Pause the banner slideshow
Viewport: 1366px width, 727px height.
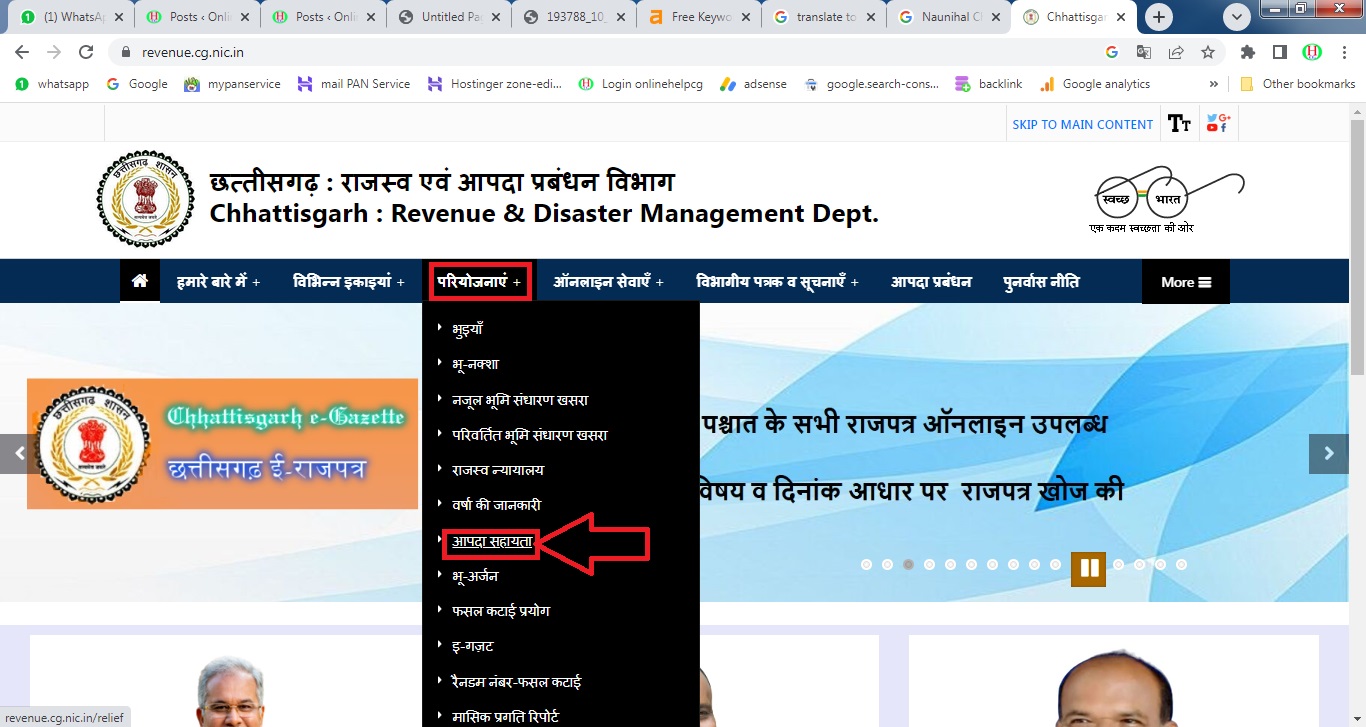pyautogui.click(x=1089, y=569)
